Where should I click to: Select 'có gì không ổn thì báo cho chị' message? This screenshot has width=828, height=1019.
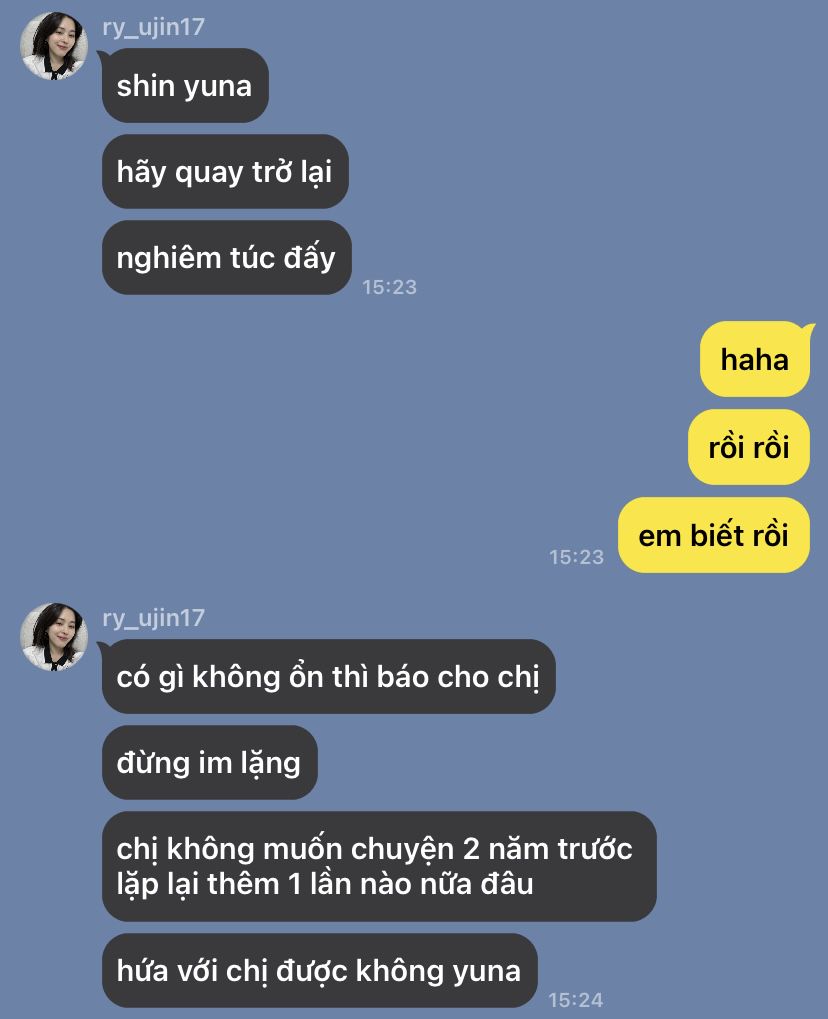click(x=328, y=677)
